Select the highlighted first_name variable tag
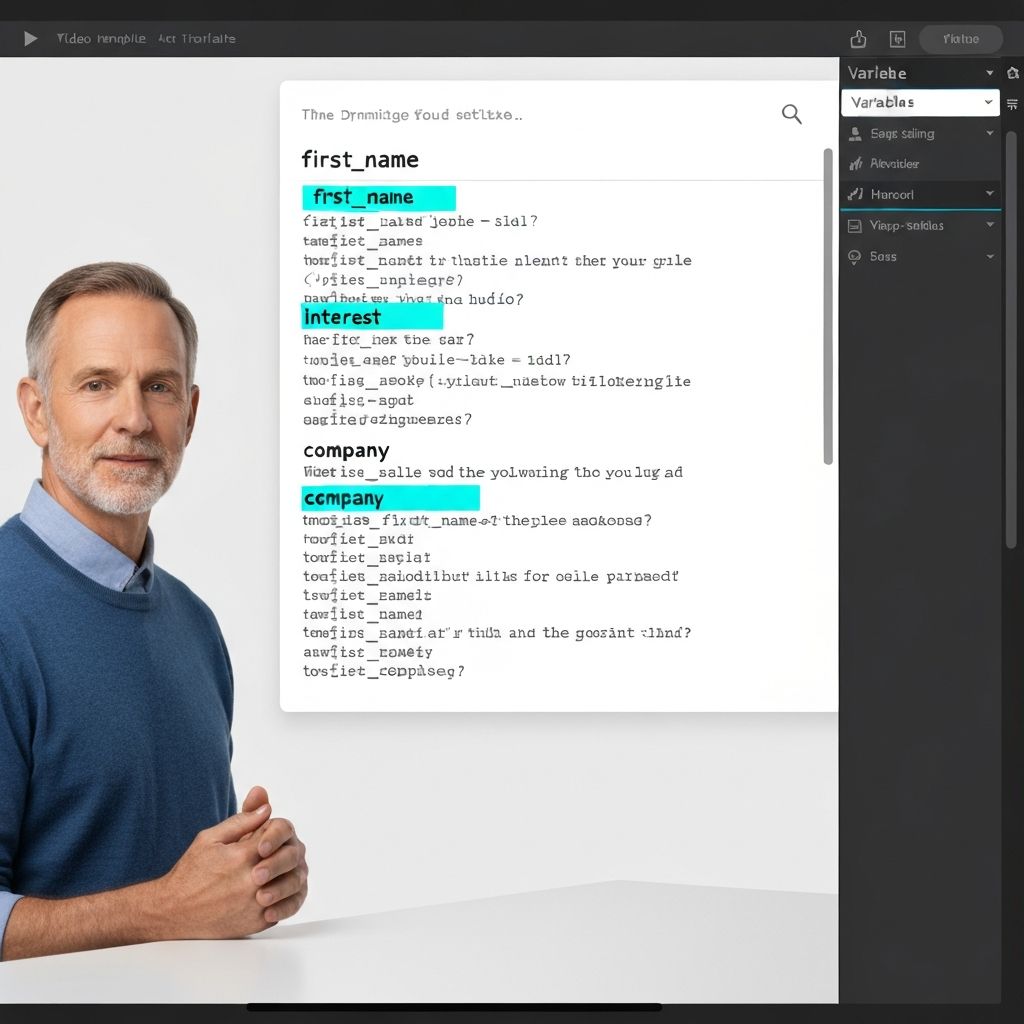Viewport: 1024px width, 1024px height. point(379,197)
